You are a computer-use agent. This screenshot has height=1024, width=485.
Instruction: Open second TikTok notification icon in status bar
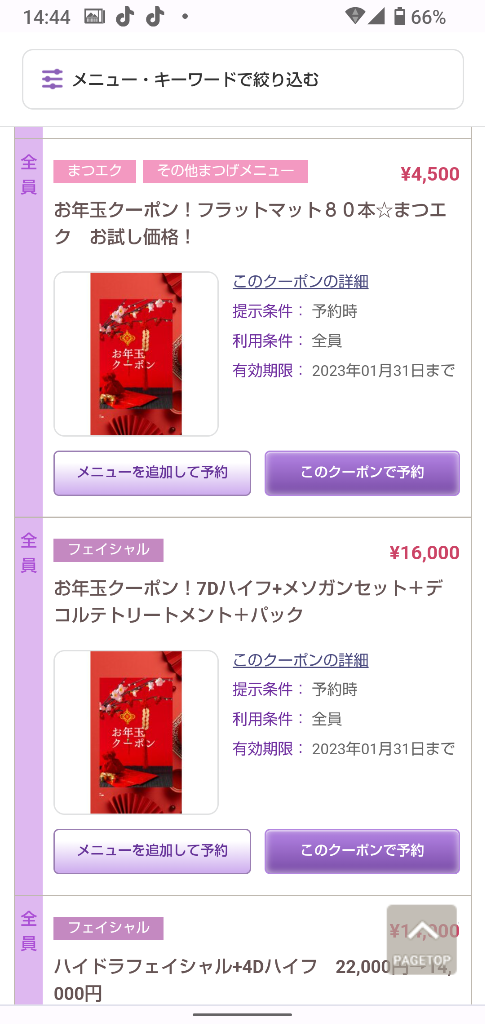pyautogui.click(x=155, y=17)
